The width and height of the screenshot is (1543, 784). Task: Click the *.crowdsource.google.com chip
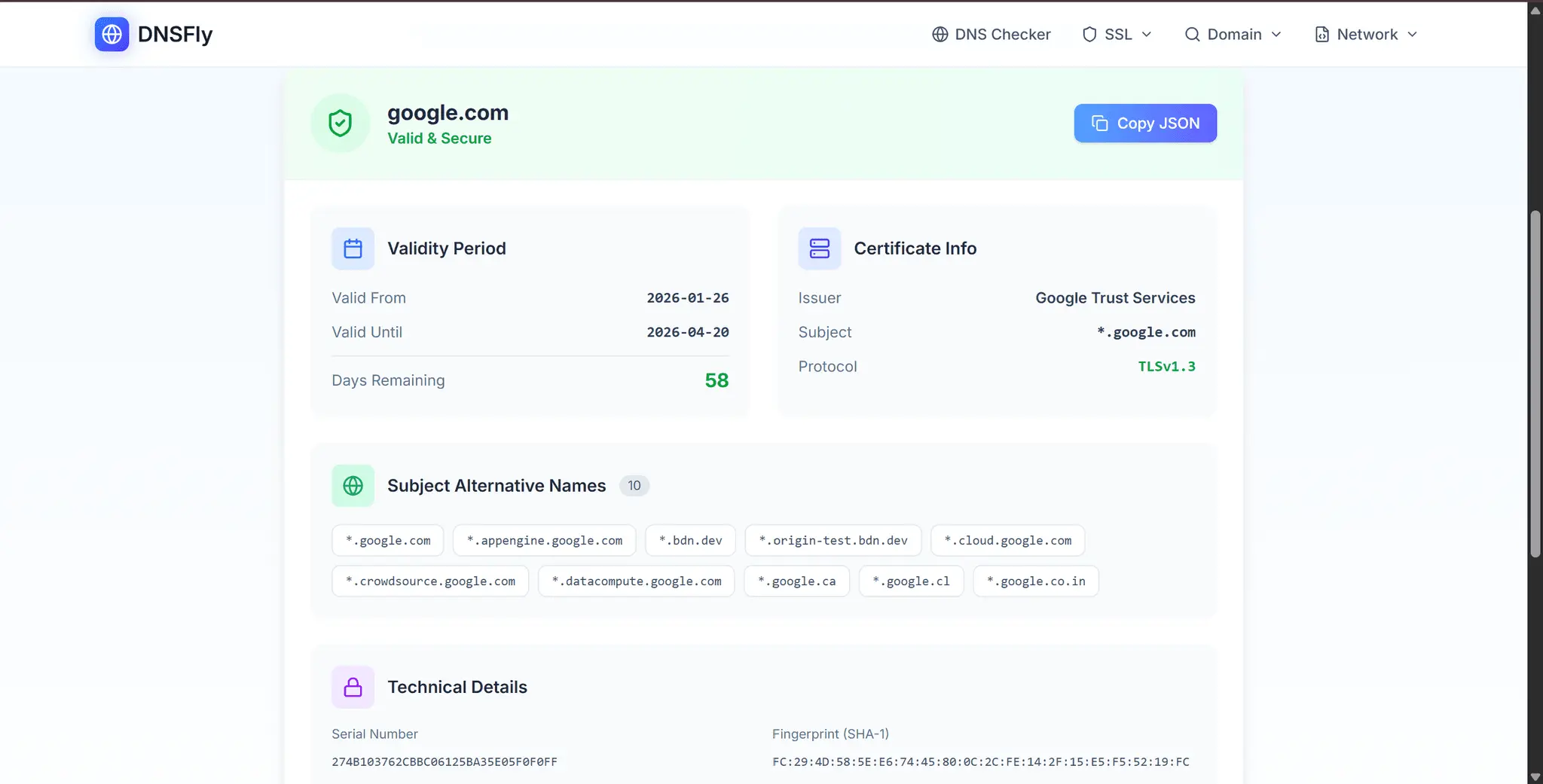click(430, 581)
